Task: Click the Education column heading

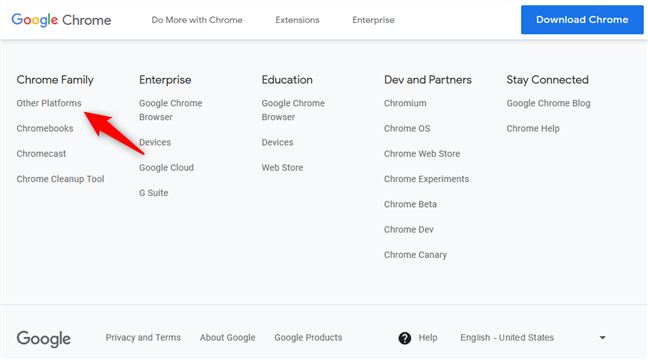Action: click(287, 80)
